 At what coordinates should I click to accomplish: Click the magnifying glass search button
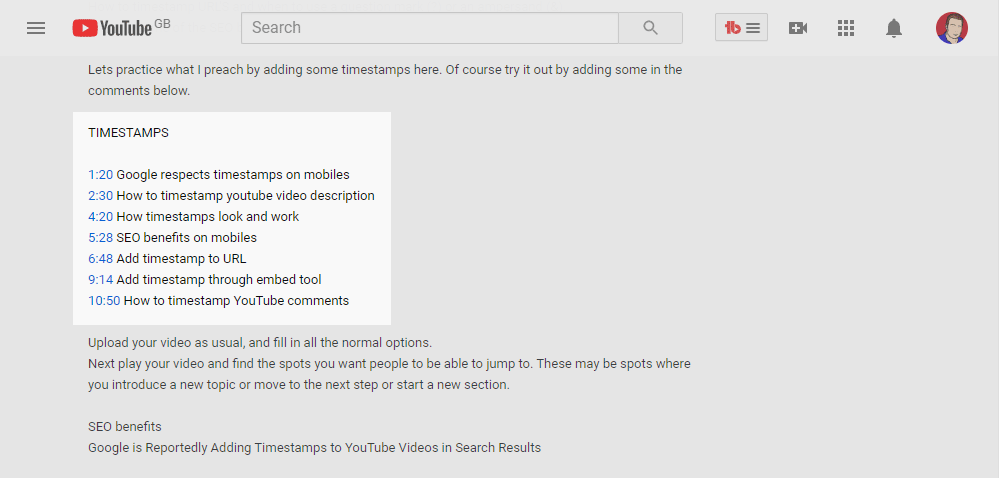pyautogui.click(x=650, y=28)
